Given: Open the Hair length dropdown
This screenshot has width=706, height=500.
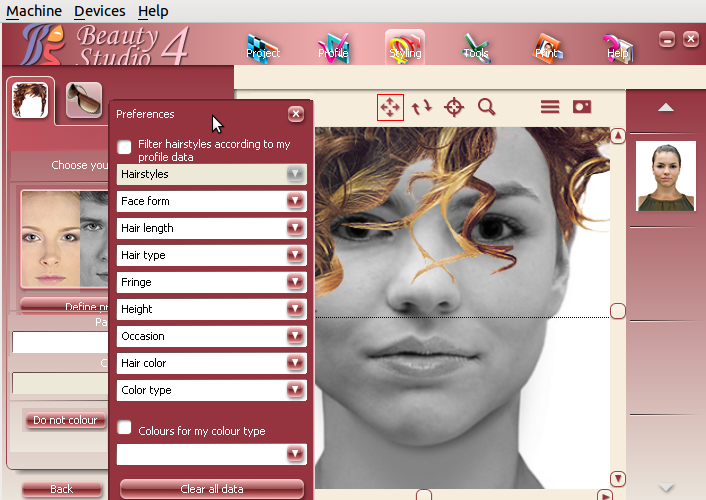Looking at the screenshot, I should point(294,228).
